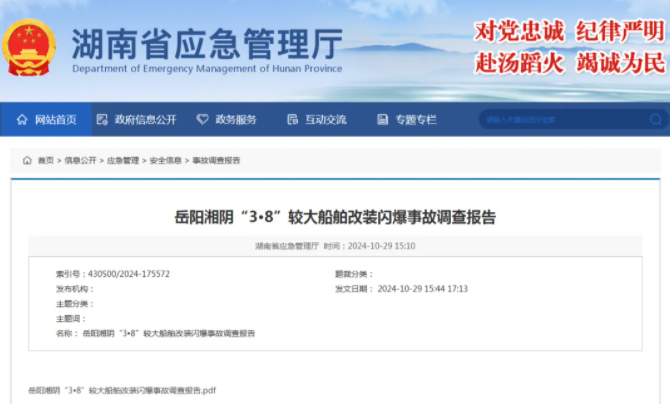This screenshot has width=670, height=407.
Task: Download the 船舶改装闪爆事故调查报告 PDF attachment
Action: pyautogui.click(x=122, y=390)
